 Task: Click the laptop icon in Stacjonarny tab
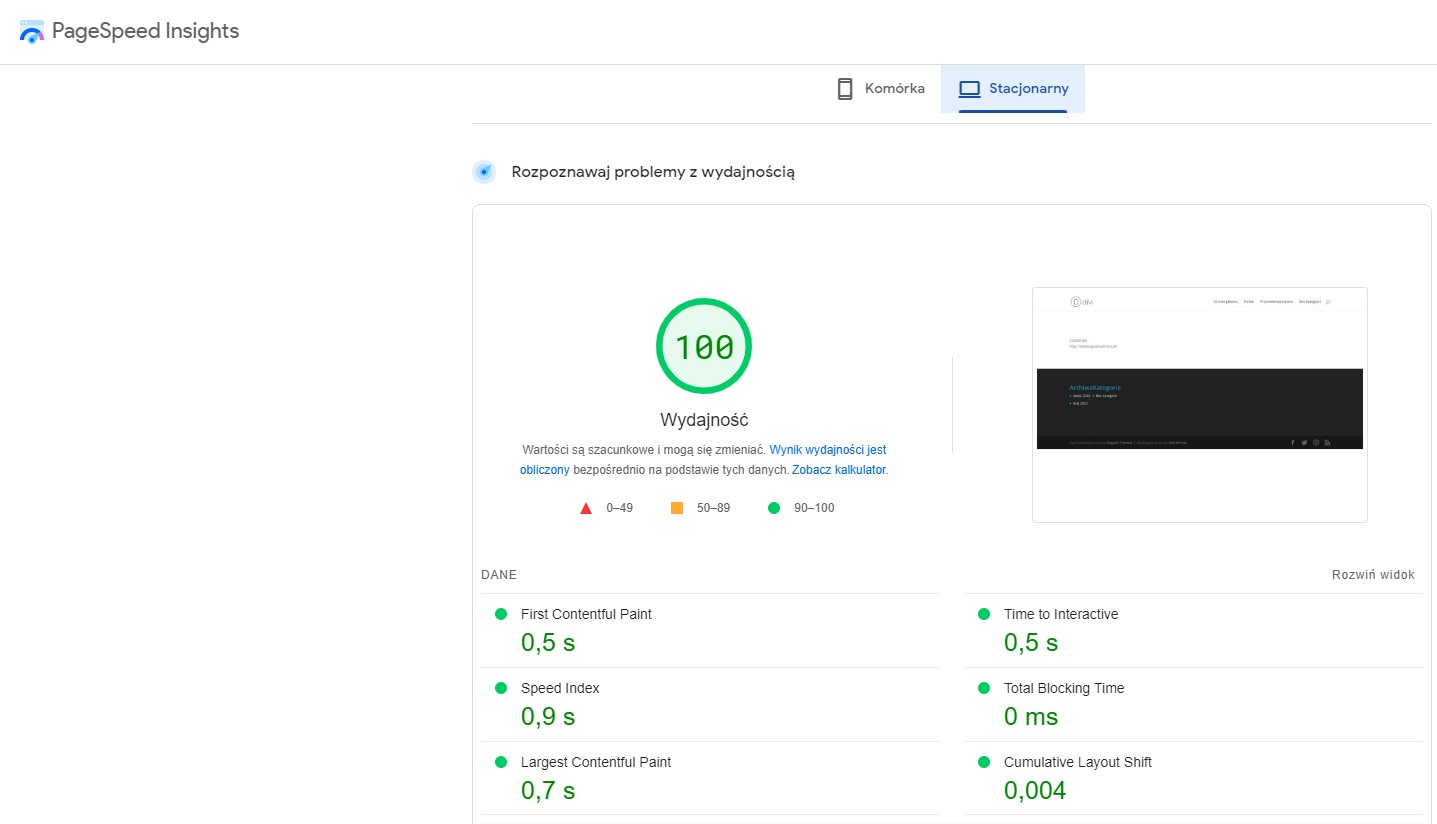pyautogui.click(x=969, y=89)
